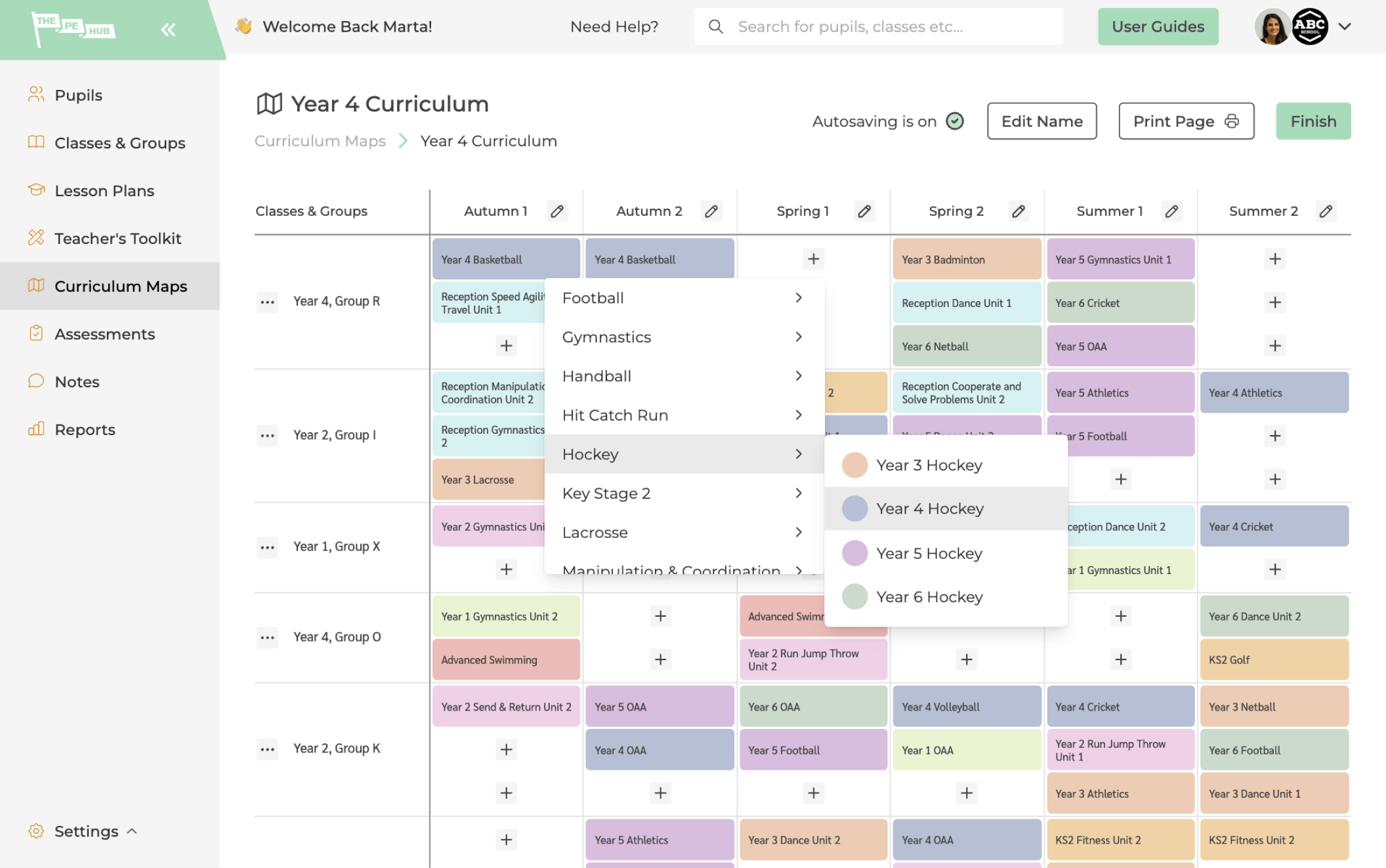Viewport: 1386px width, 868px height.
Task: Open options for Year 4, Group O
Action: [267, 638]
